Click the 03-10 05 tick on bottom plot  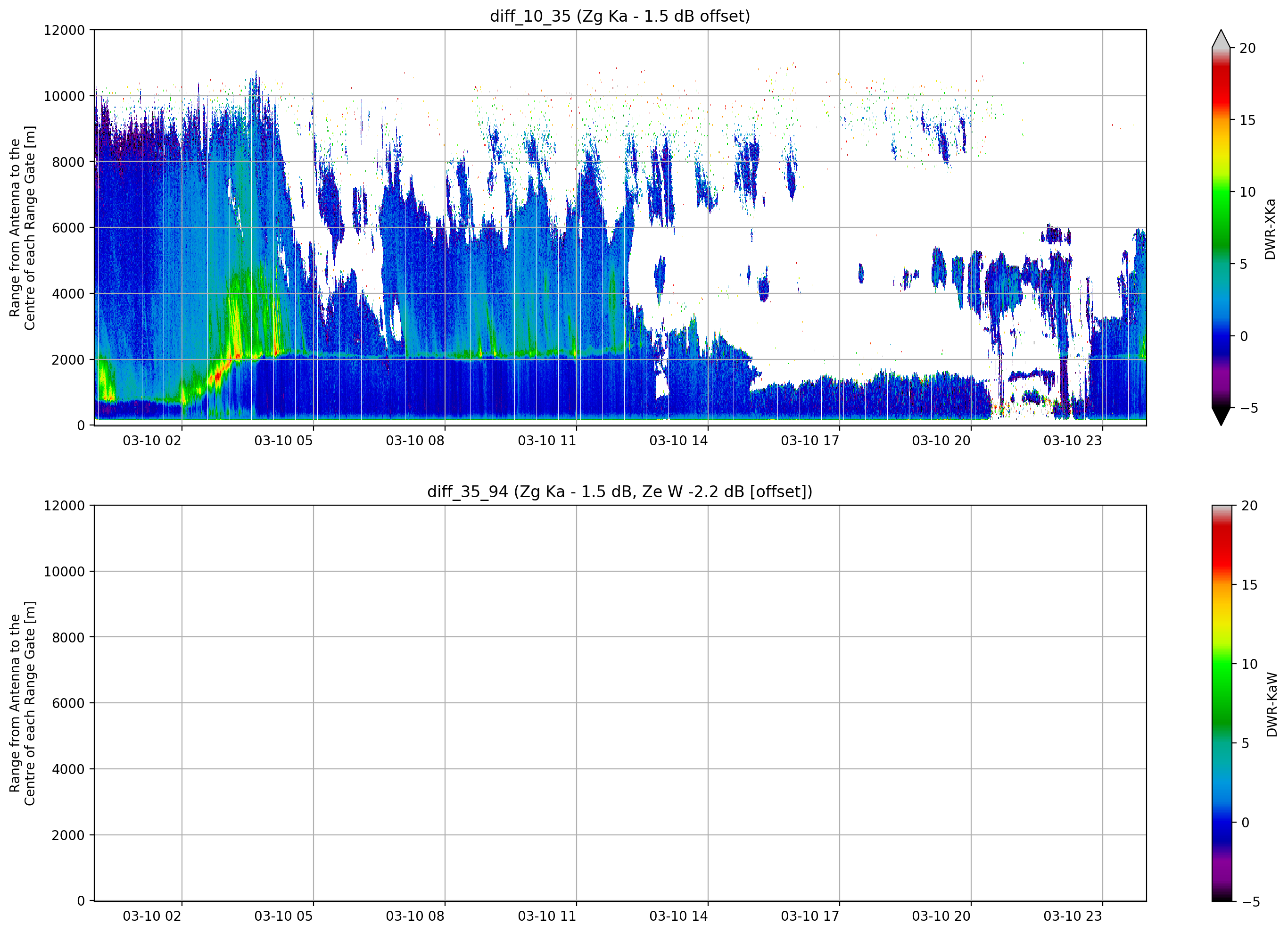[x=283, y=916]
